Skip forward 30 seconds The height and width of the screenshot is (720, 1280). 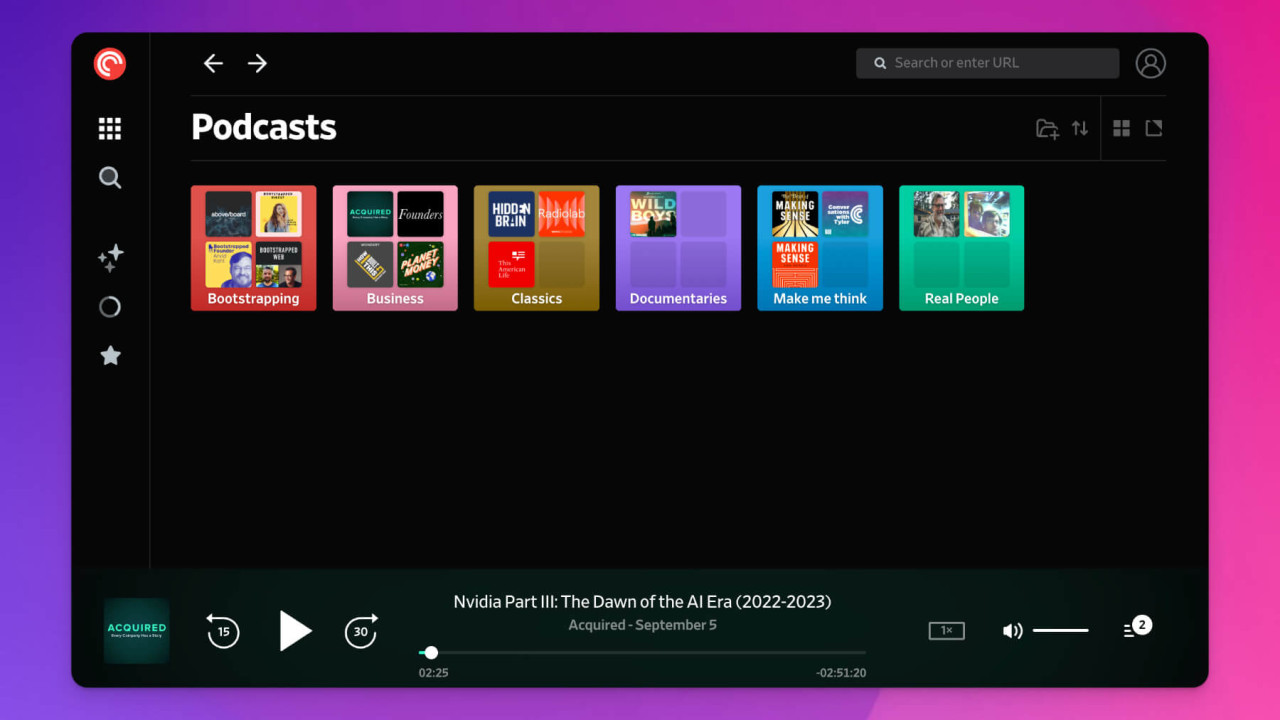pyautogui.click(x=361, y=631)
